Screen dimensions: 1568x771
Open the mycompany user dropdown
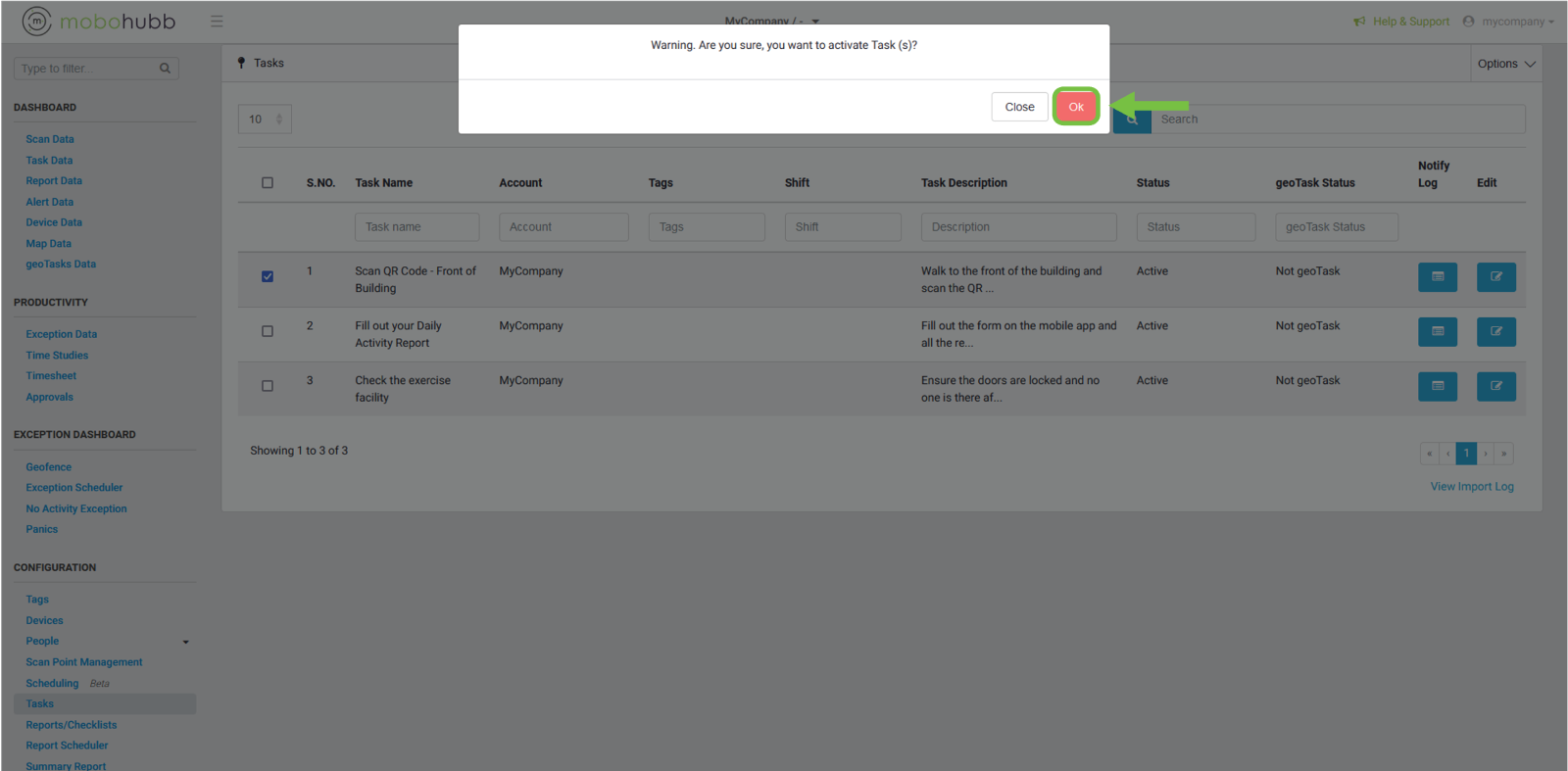(x=1509, y=22)
